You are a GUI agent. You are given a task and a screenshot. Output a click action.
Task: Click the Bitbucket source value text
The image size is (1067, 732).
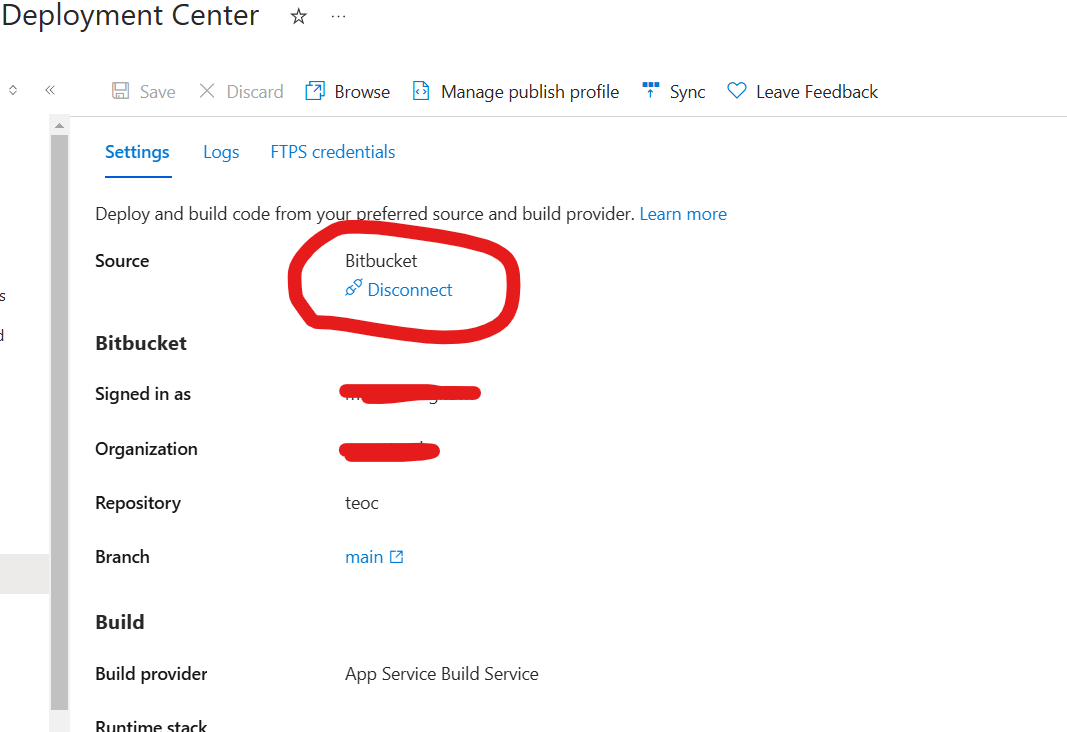(x=381, y=261)
